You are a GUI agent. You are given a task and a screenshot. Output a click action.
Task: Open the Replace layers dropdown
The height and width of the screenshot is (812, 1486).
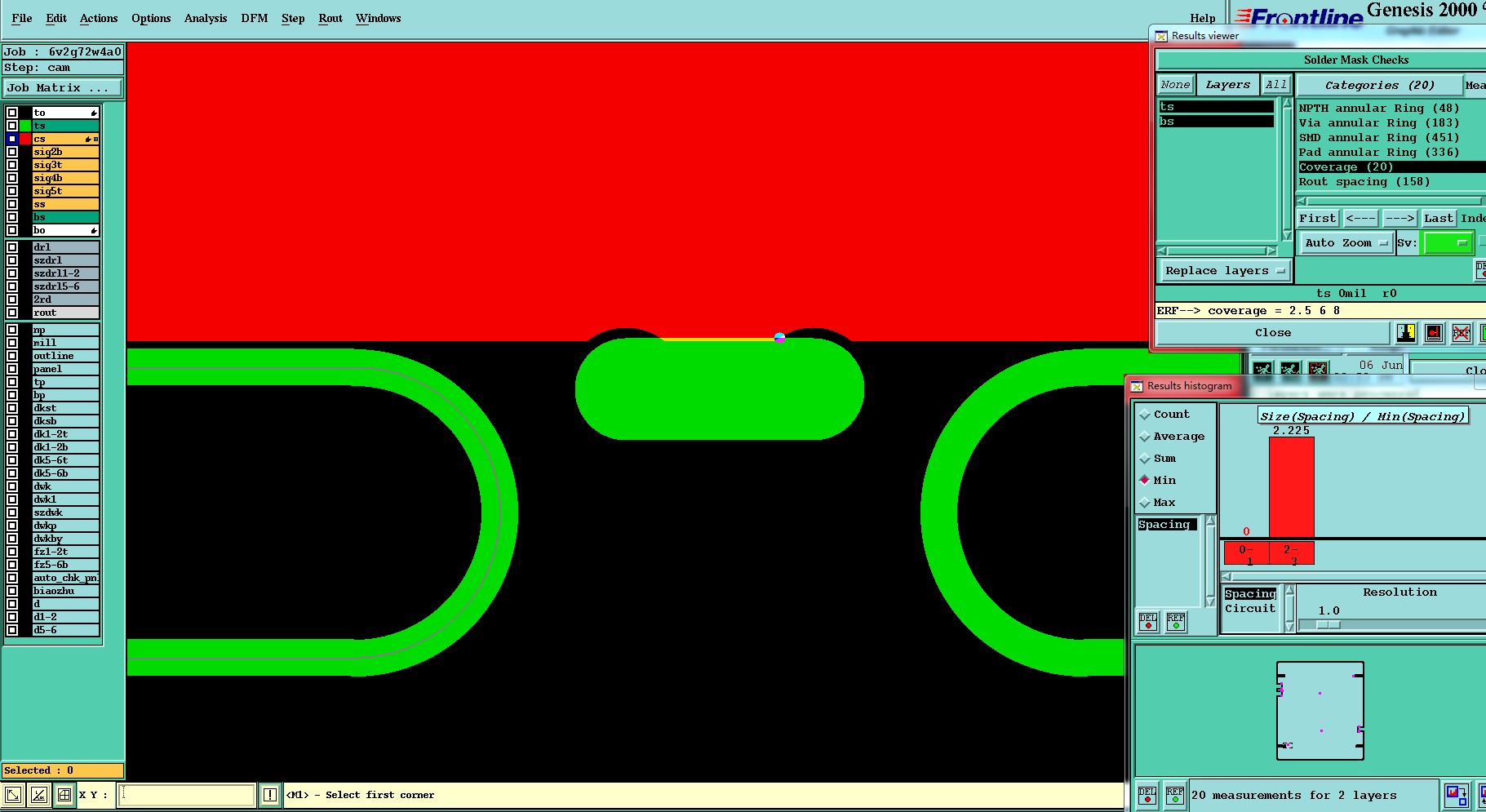coord(1224,271)
